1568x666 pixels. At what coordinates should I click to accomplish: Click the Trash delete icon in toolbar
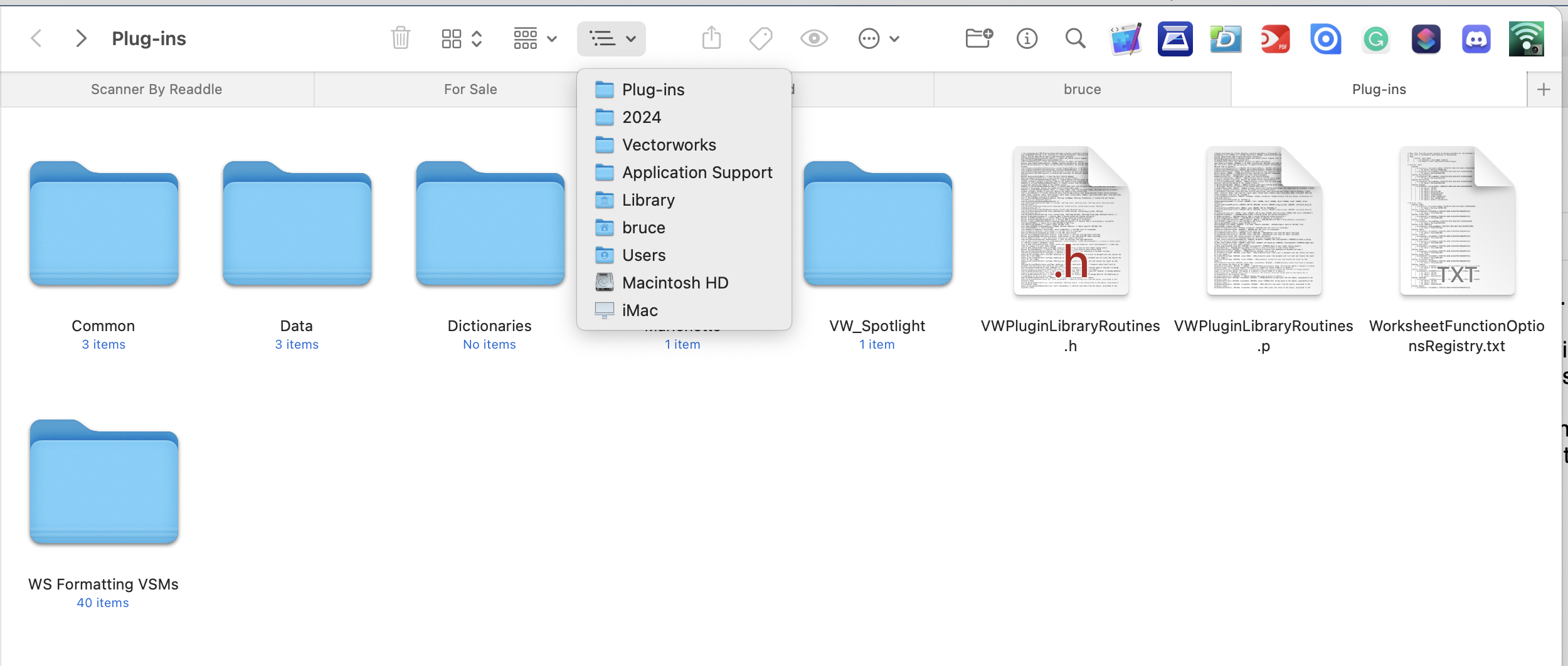tap(400, 38)
